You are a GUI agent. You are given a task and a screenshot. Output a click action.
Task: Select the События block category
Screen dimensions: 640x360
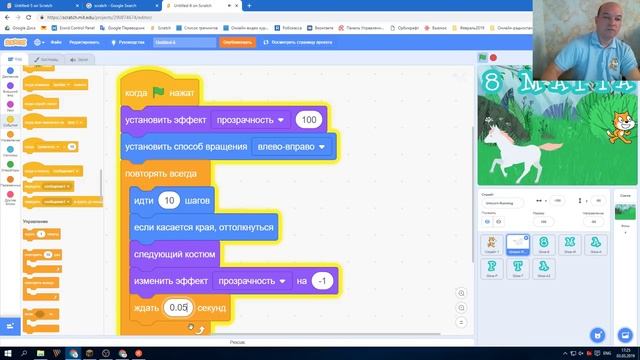tap(10, 121)
